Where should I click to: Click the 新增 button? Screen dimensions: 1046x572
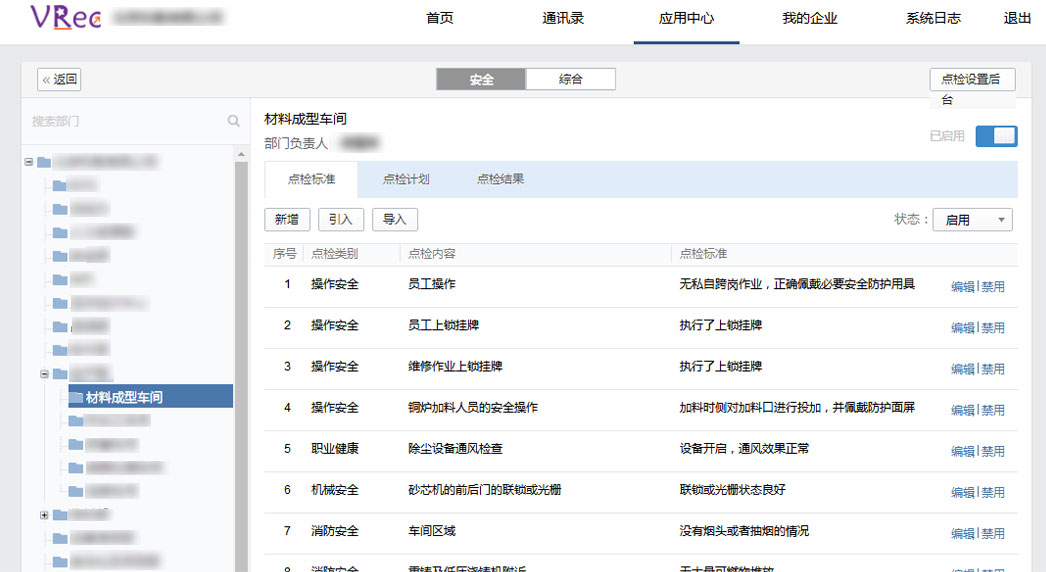287,220
